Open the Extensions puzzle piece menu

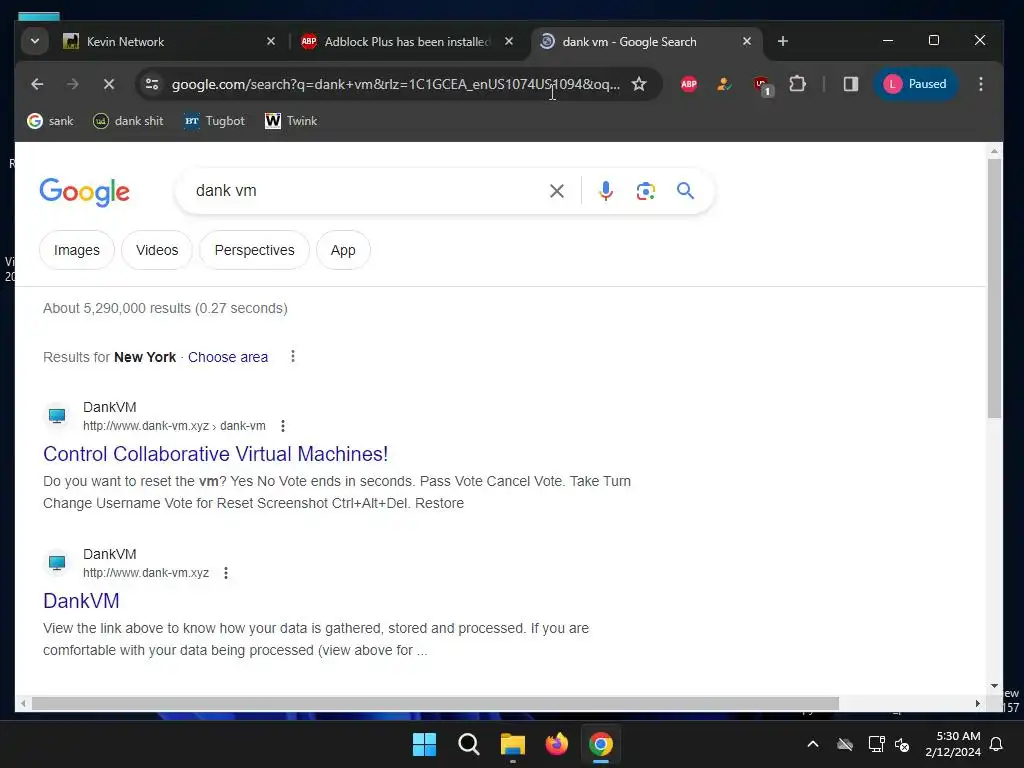[797, 84]
